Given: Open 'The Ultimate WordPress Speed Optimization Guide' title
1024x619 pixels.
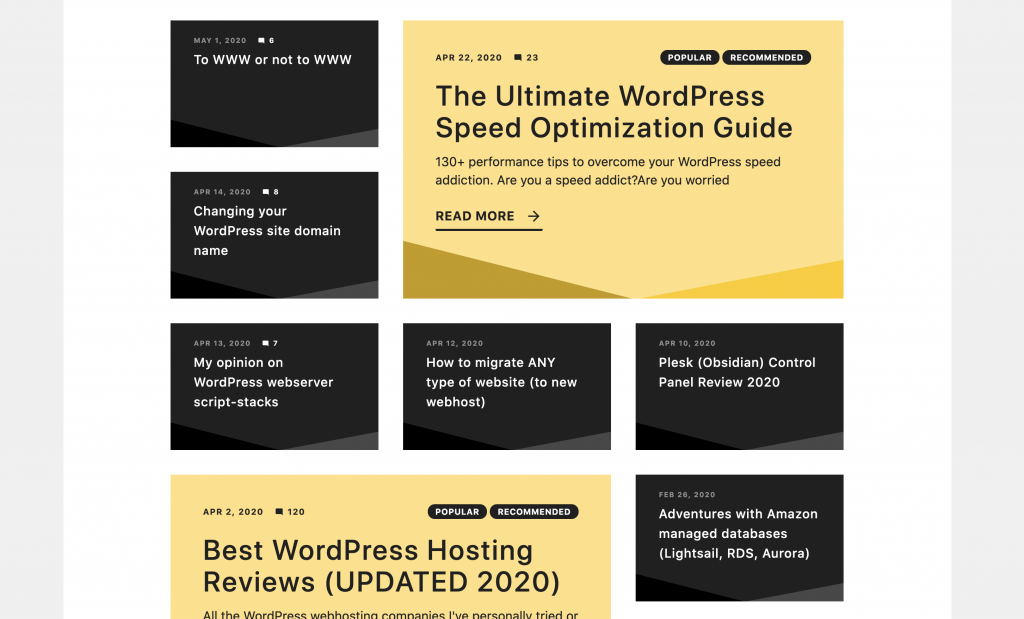Looking at the screenshot, I should 613,112.
